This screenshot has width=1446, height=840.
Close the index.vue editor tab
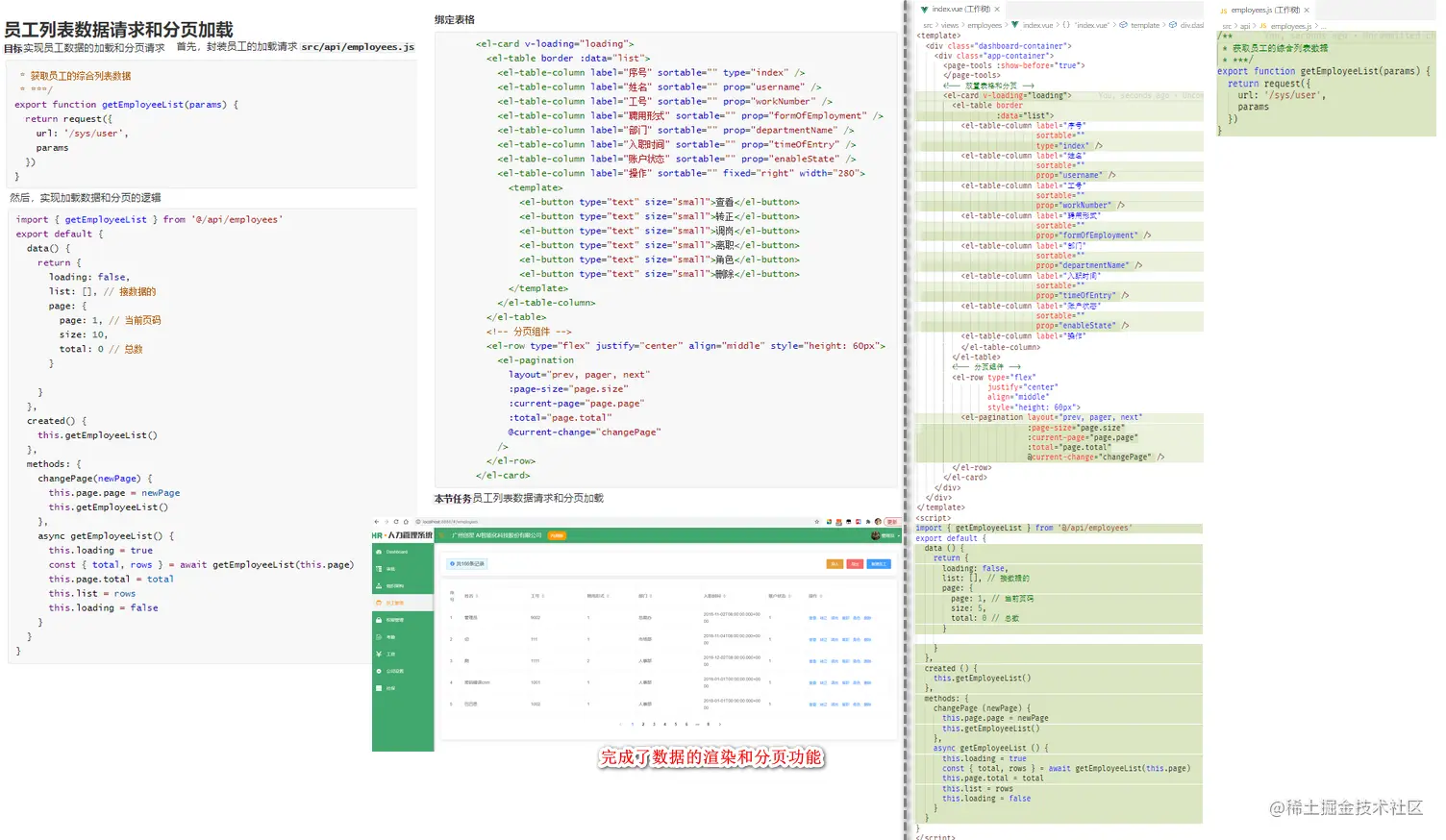click(x=997, y=10)
